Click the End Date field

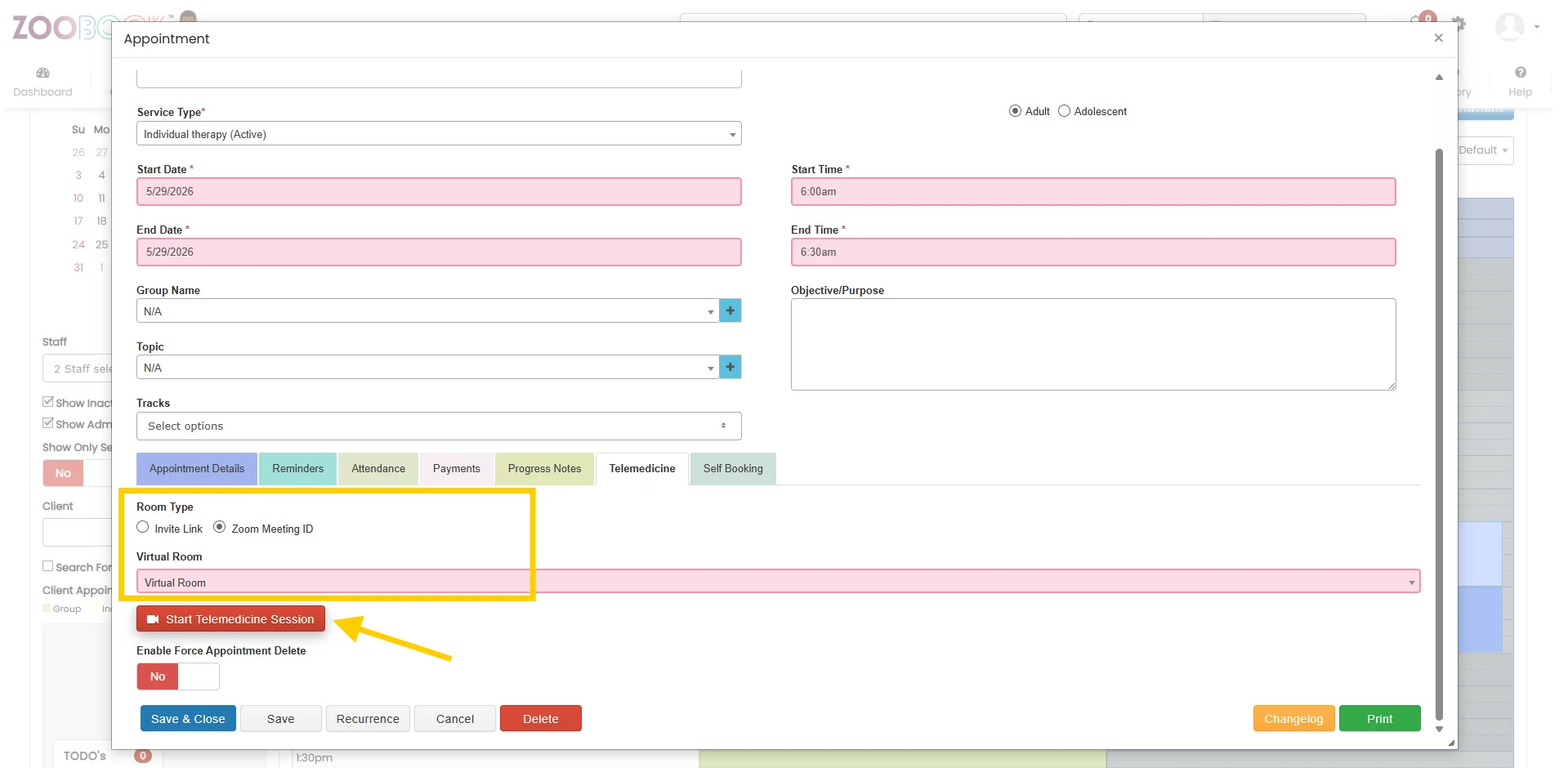[439, 252]
